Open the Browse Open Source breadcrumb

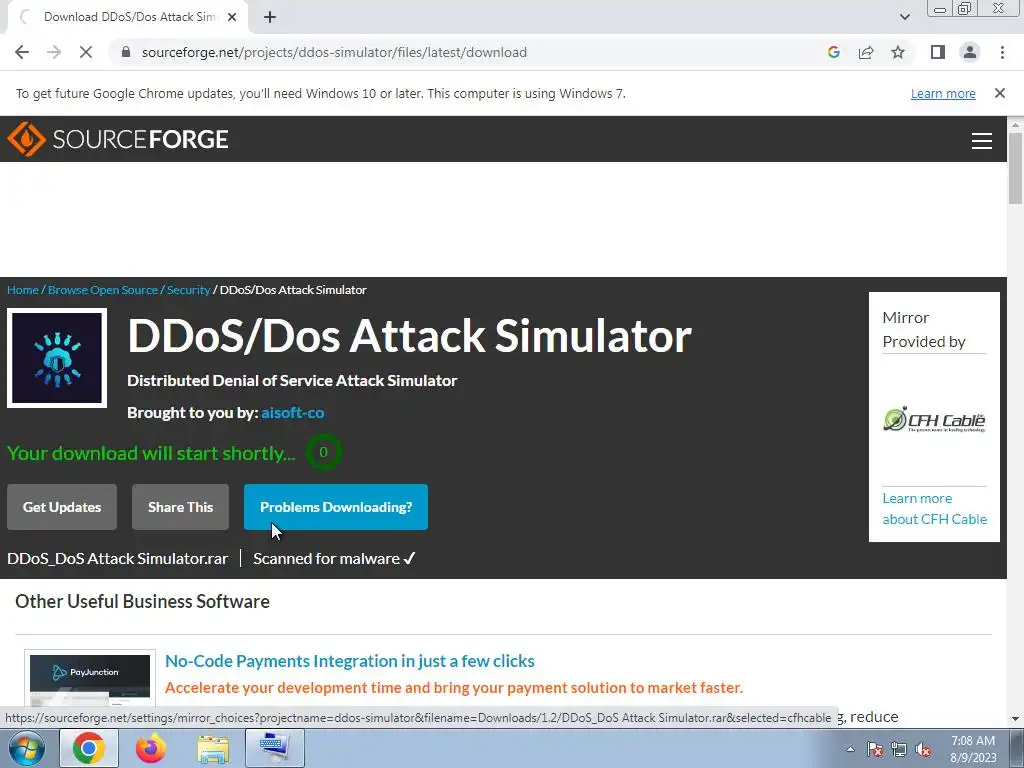click(x=103, y=290)
